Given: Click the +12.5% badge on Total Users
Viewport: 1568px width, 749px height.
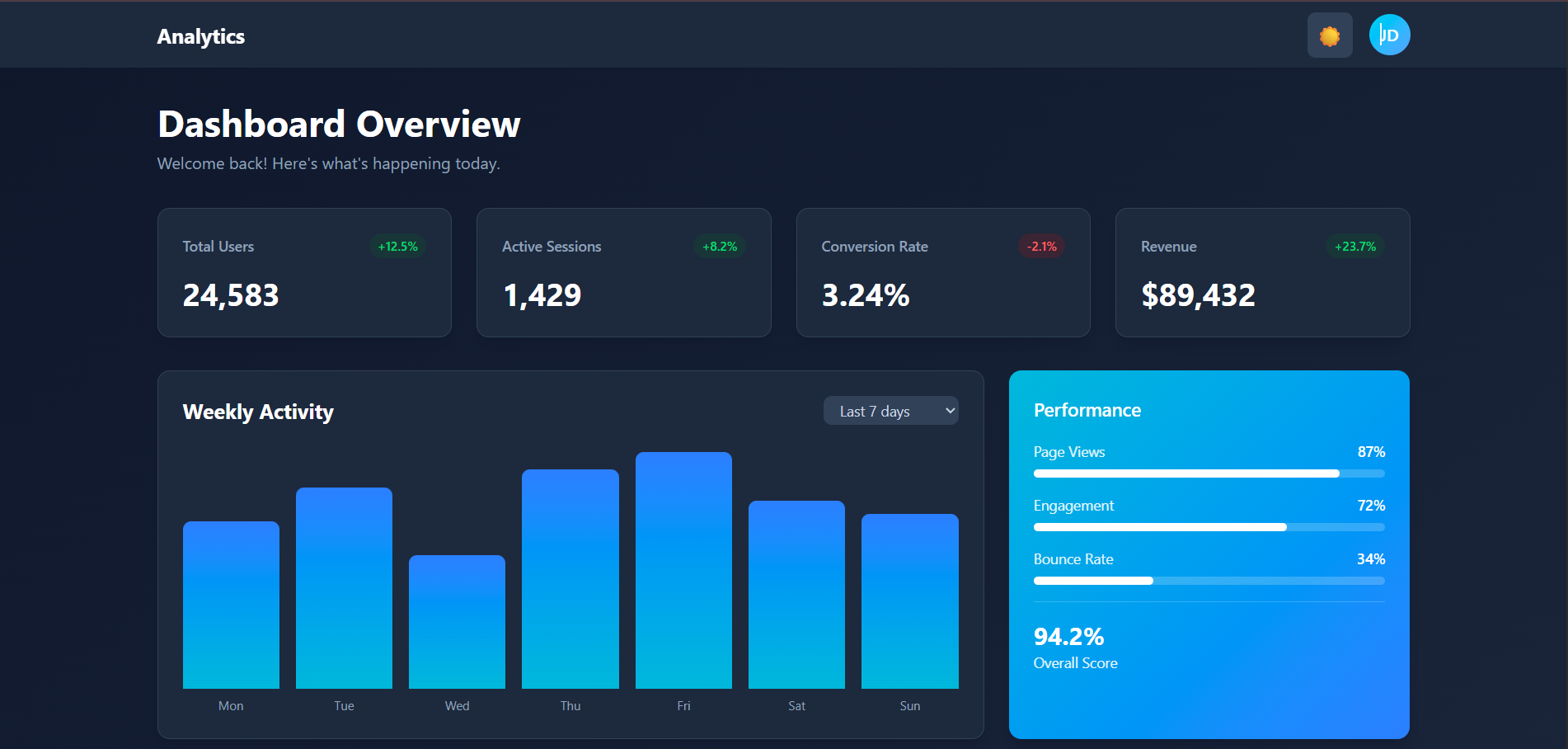Looking at the screenshot, I should click(x=397, y=246).
